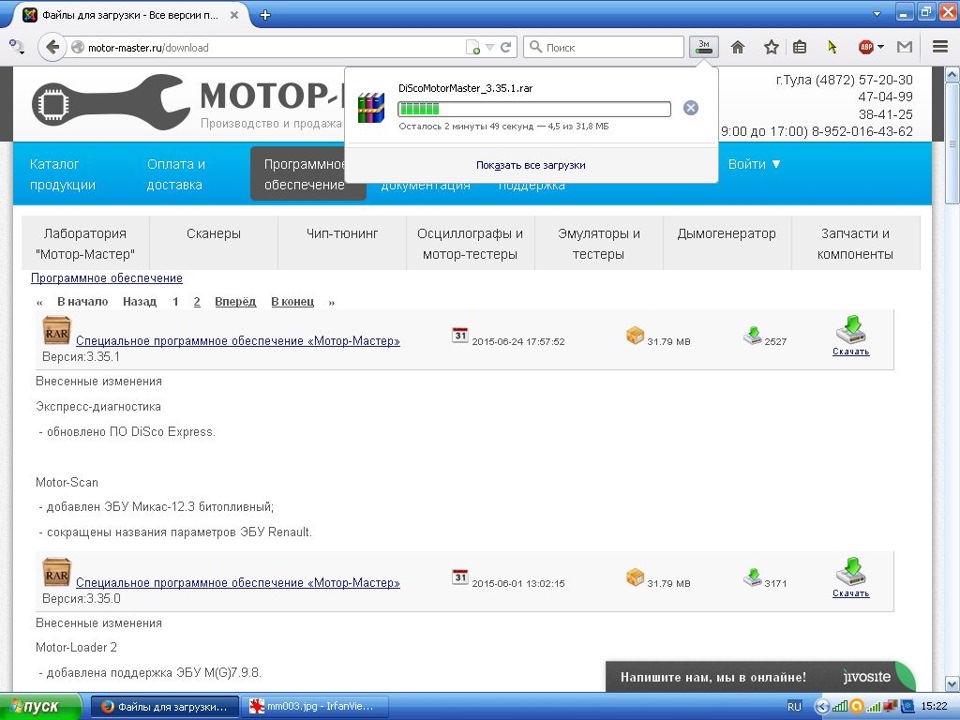Image resolution: width=960 pixels, height=720 pixels.
Task: Open the URL history dropdown arrow
Action: click(x=489, y=47)
